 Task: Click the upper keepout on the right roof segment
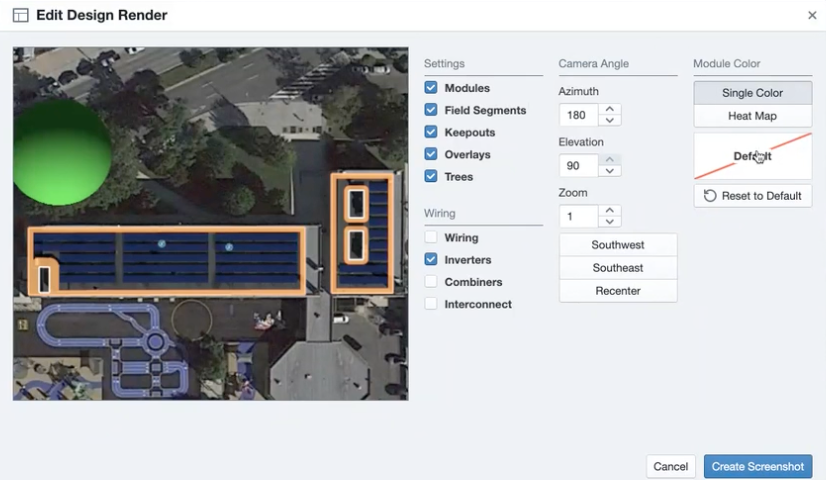pos(356,204)
